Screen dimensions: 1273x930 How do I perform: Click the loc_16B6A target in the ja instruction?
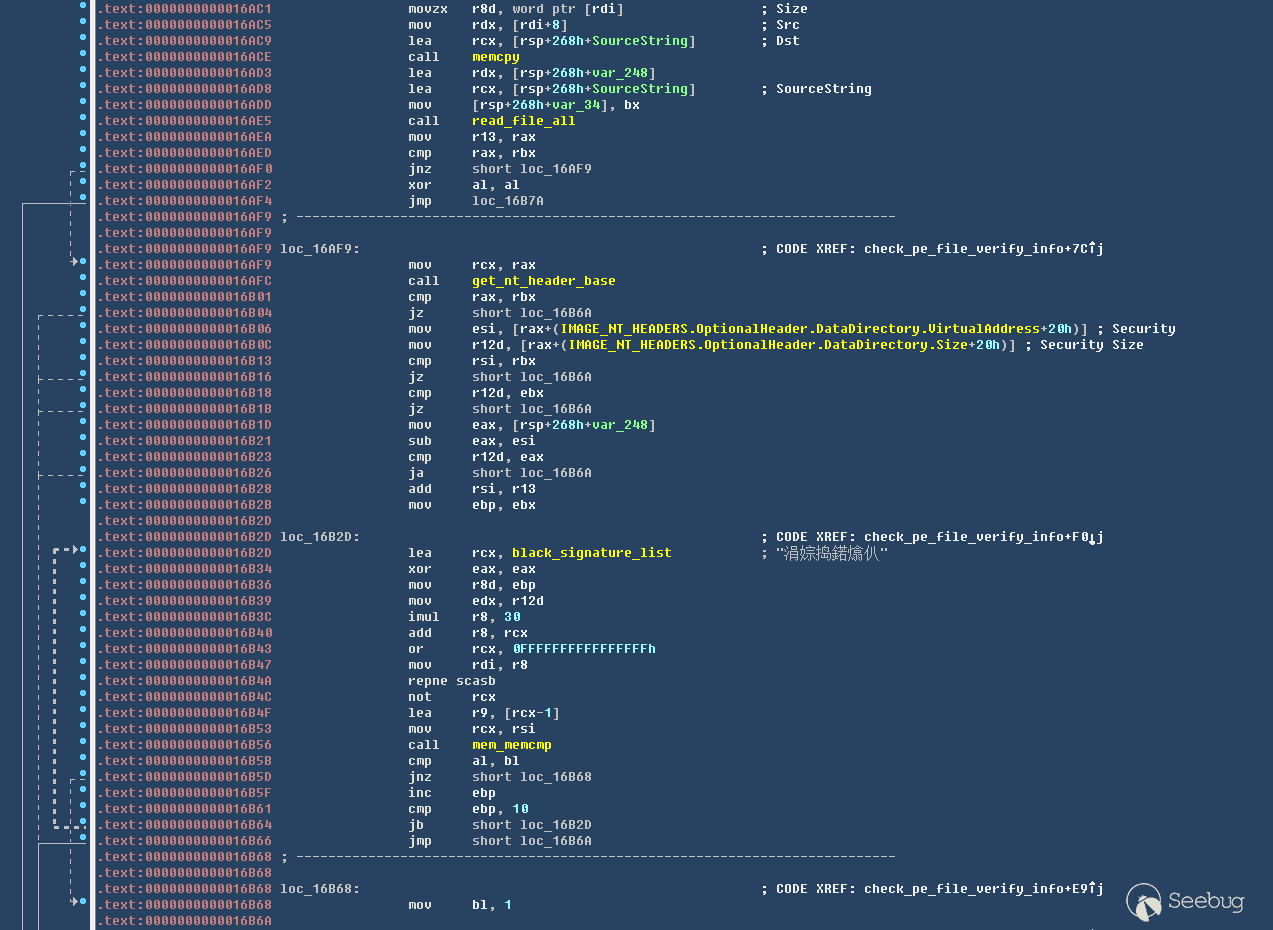click(555, 473)
